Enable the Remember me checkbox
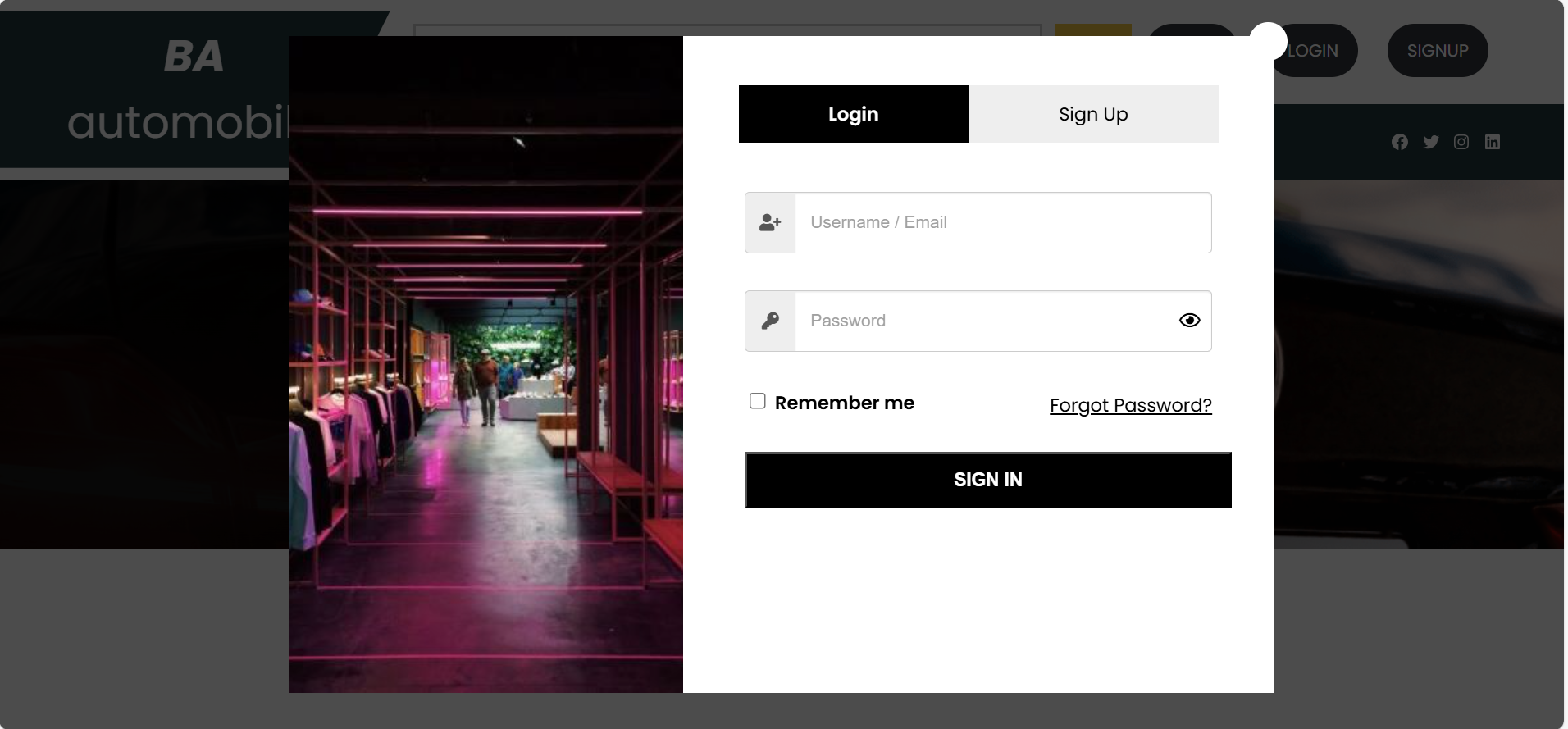The width and height of the screenshot is (1568, 729). (x=758, y=401)
